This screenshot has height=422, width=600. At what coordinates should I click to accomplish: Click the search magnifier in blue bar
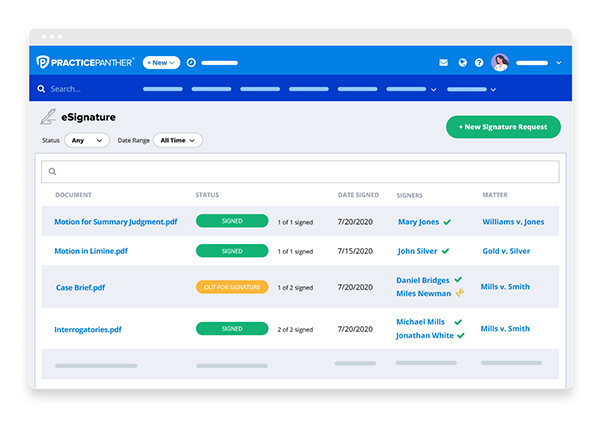[42, 89]
